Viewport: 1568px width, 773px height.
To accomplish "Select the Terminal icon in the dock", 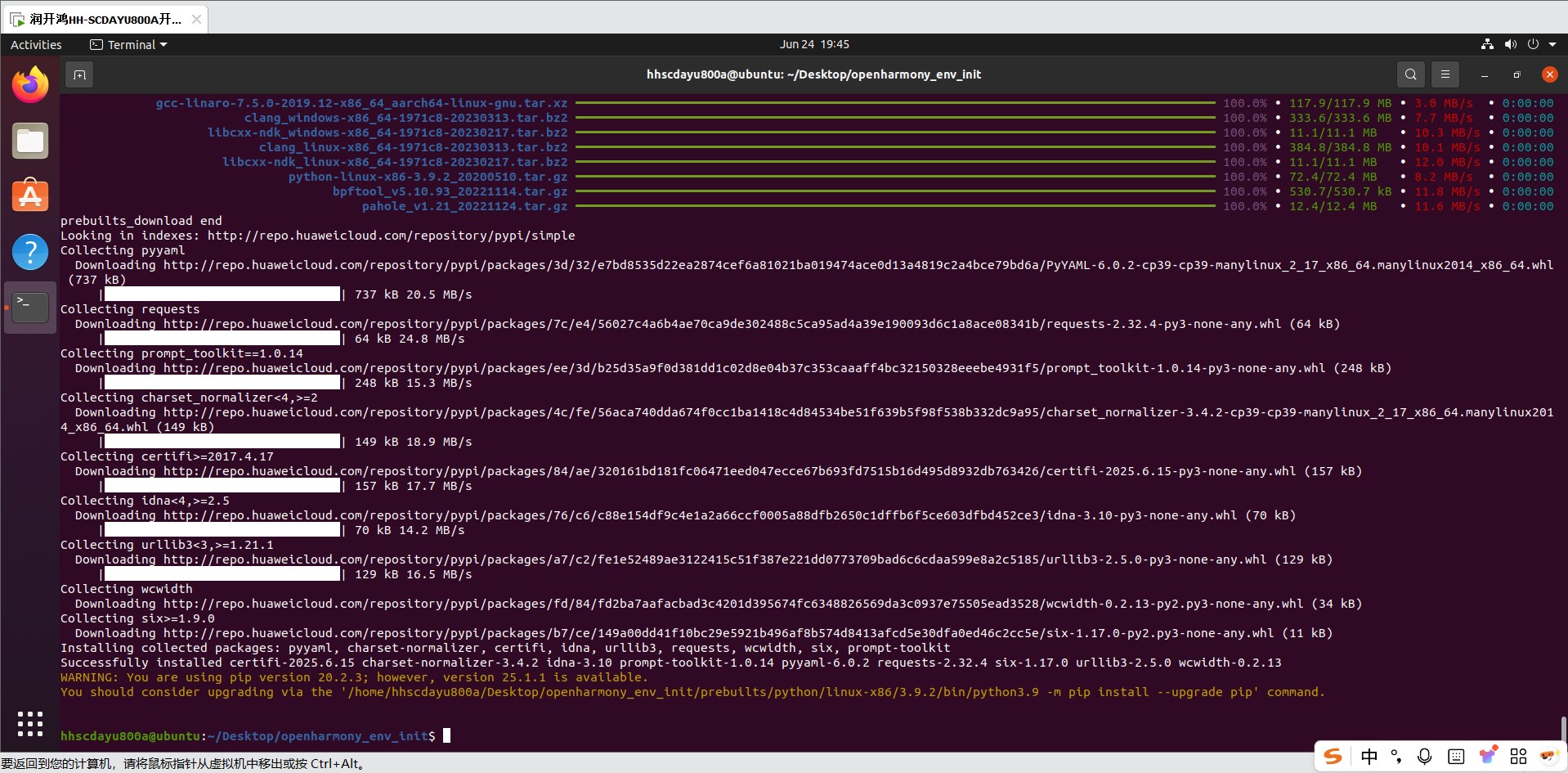I will (30, 308).
